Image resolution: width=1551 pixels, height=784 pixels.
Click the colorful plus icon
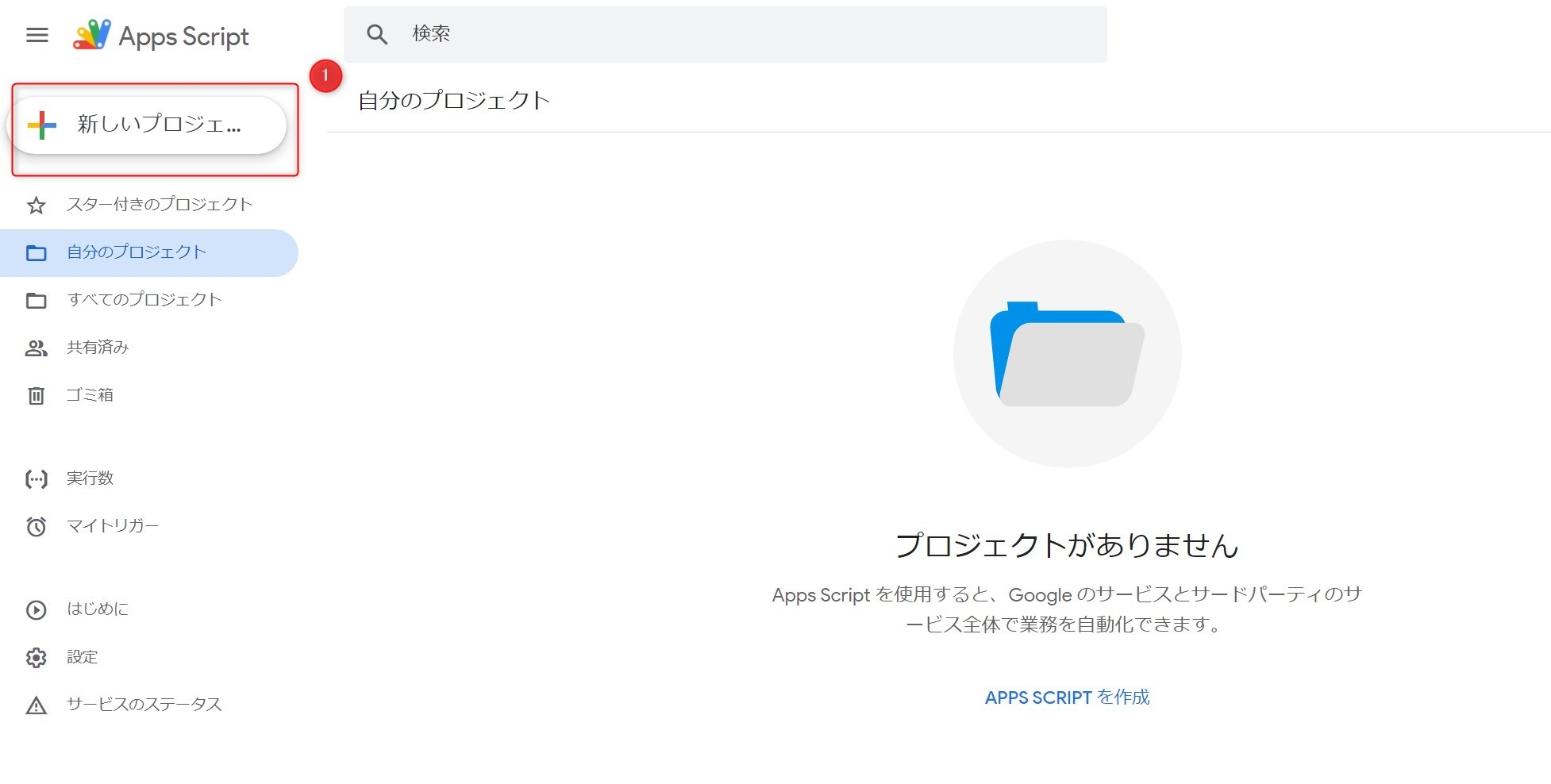click(x=42, y=125)
